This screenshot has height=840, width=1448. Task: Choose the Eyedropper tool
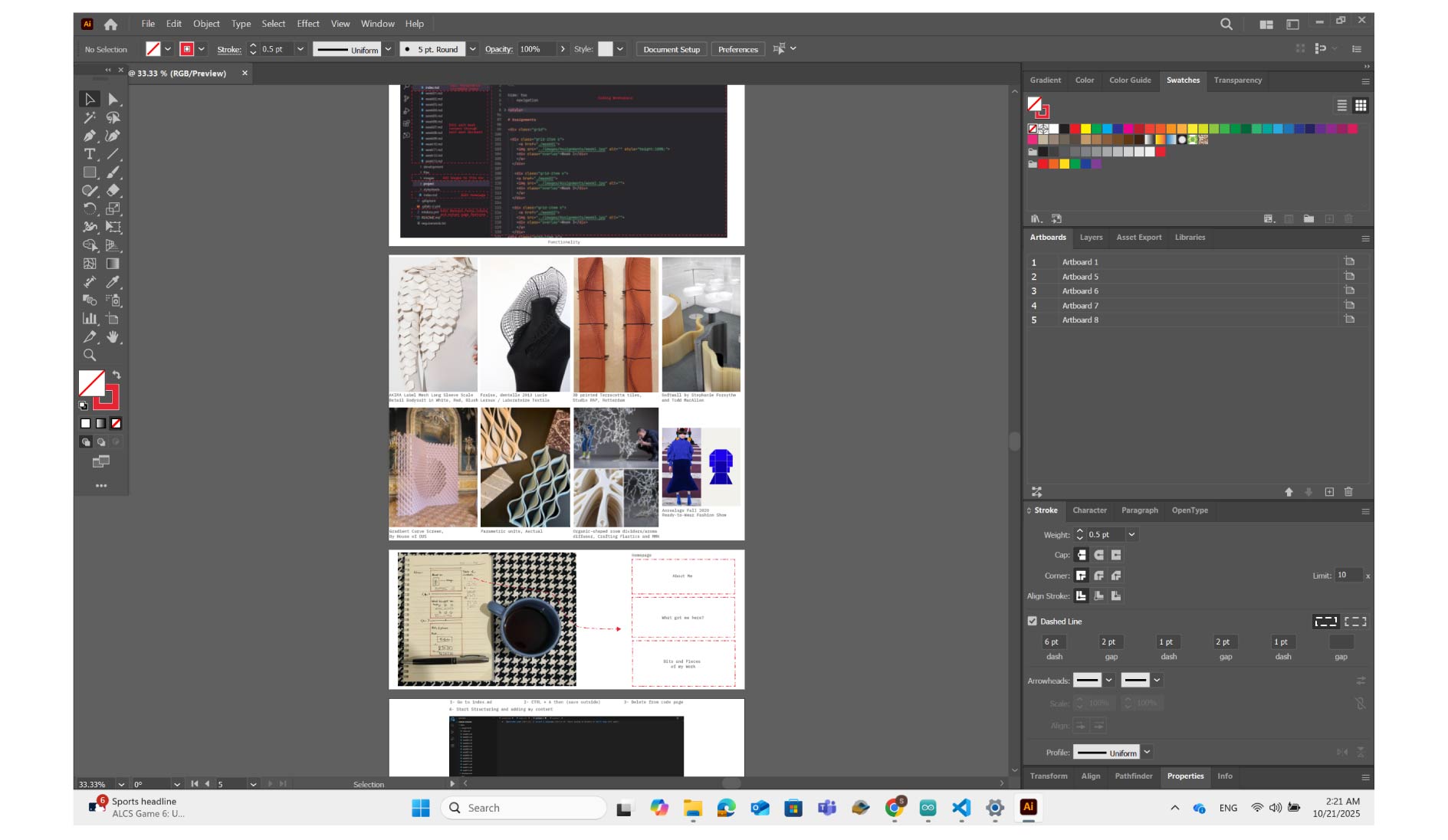coord(113,282)
